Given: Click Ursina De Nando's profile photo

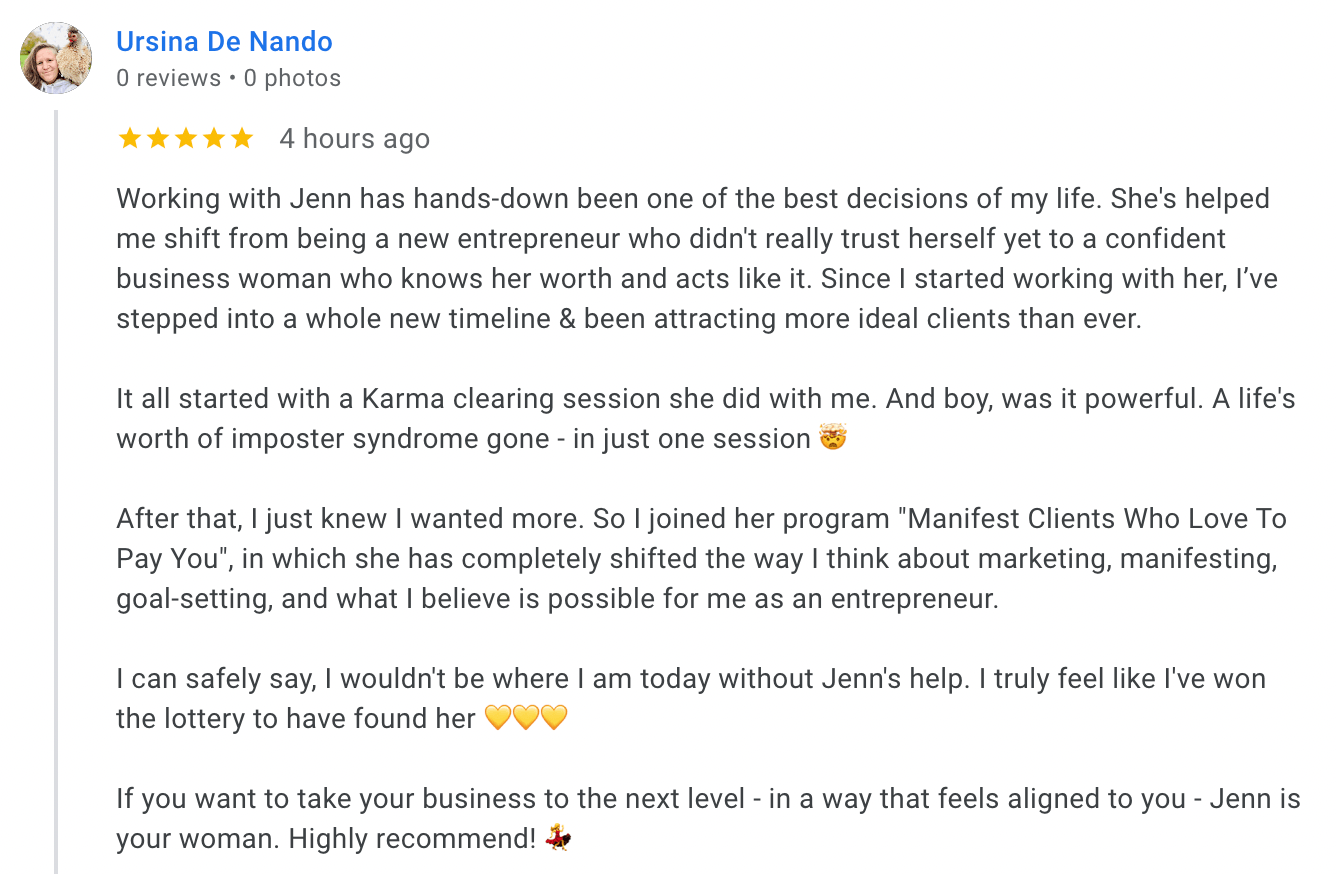Looking at the screenshot, I should (x=56, y=58).
